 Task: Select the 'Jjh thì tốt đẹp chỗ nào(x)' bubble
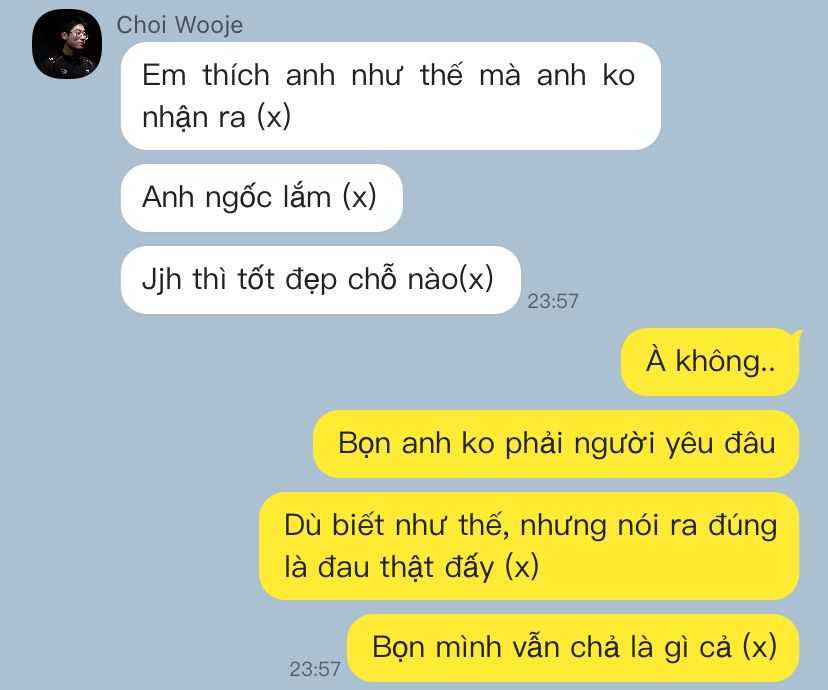click(321, 280)
